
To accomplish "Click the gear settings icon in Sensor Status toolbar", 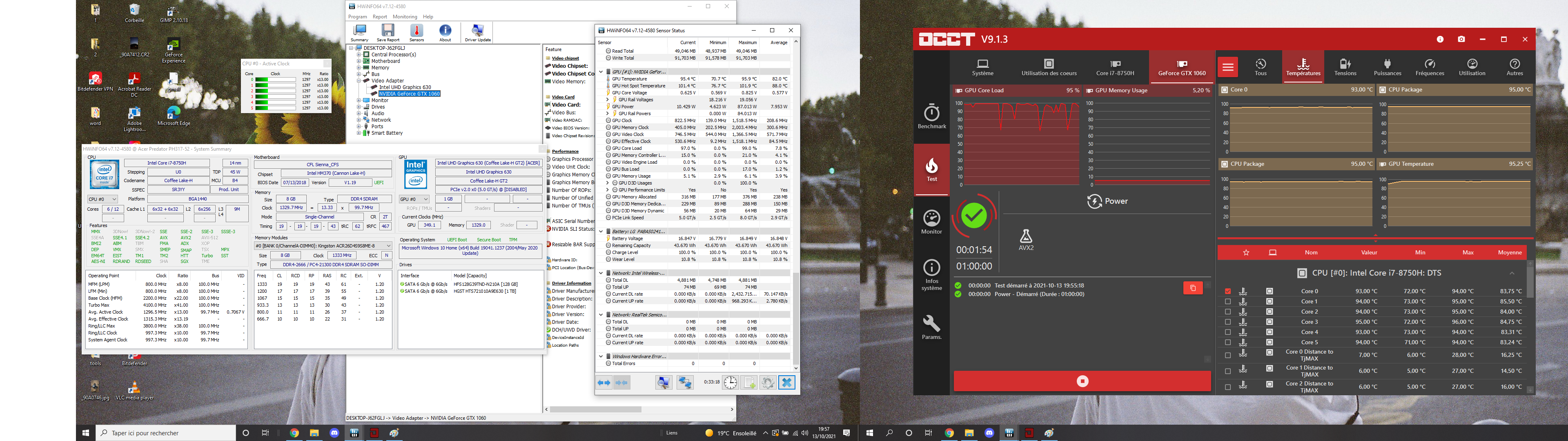I will click(x=768, y=383).
